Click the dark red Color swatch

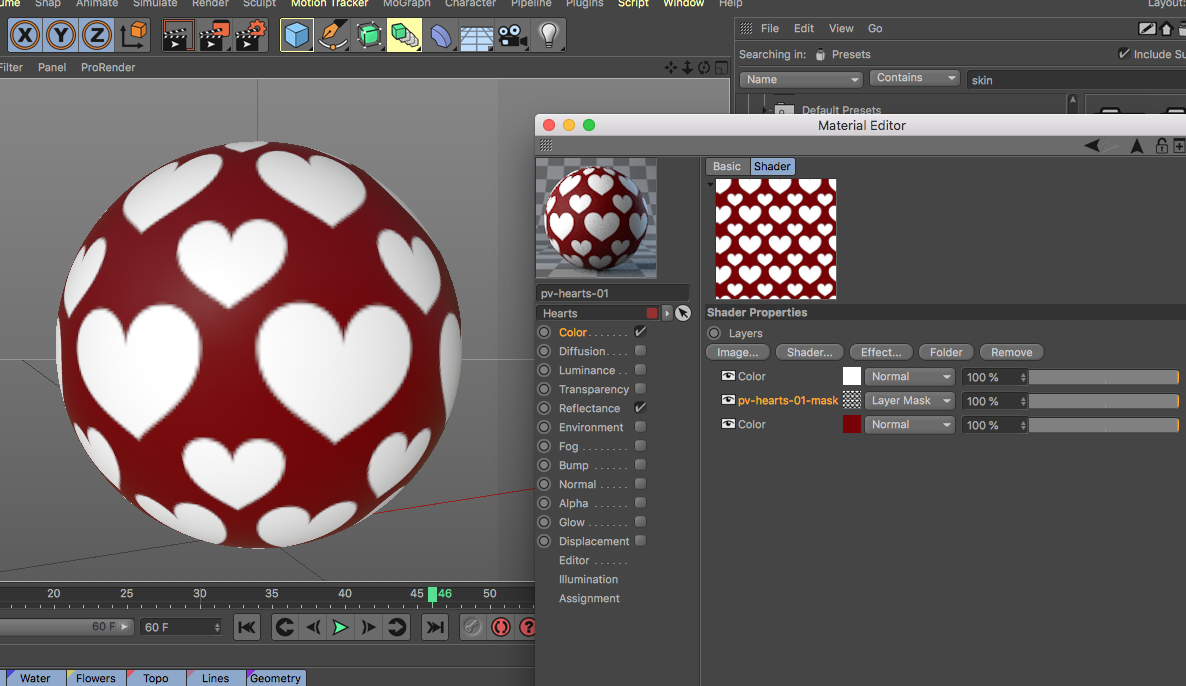point(851,424)
